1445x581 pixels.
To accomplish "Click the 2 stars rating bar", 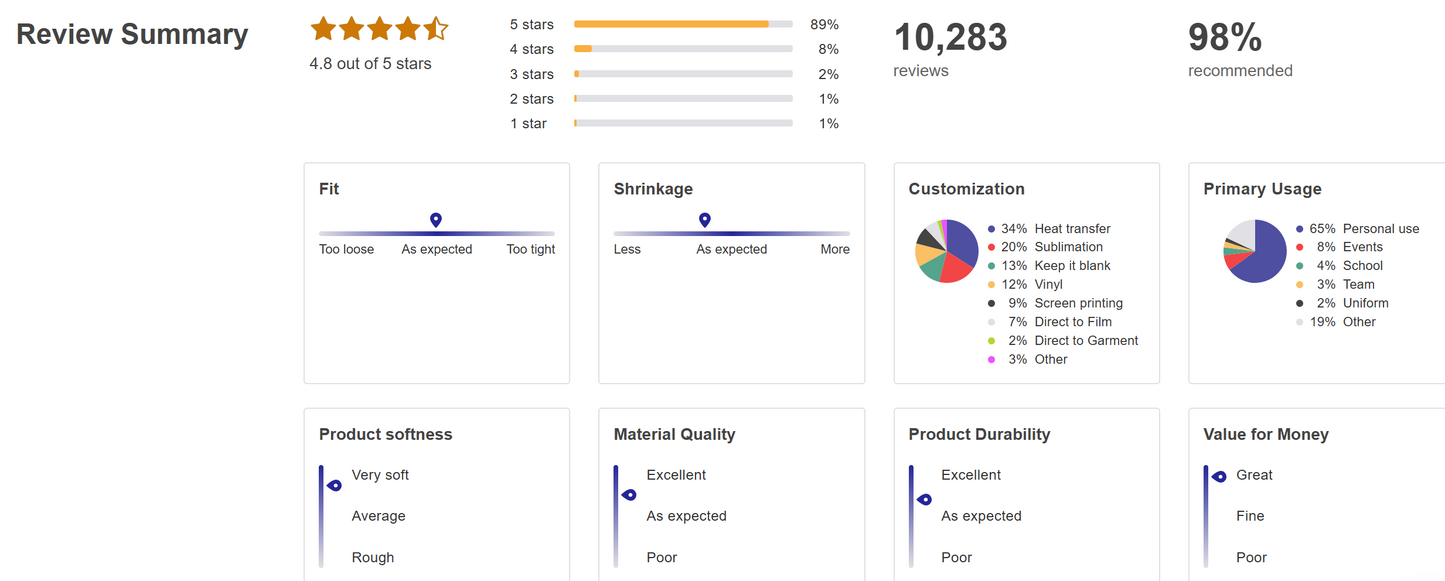I will pos(683,98).
